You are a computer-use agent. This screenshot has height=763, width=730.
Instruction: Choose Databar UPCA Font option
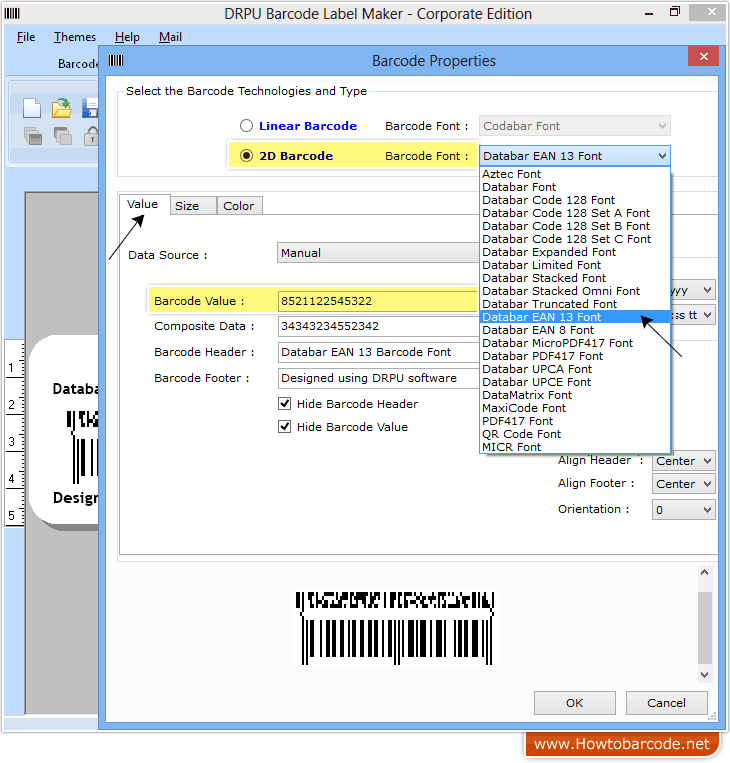(x=575, y=369)
